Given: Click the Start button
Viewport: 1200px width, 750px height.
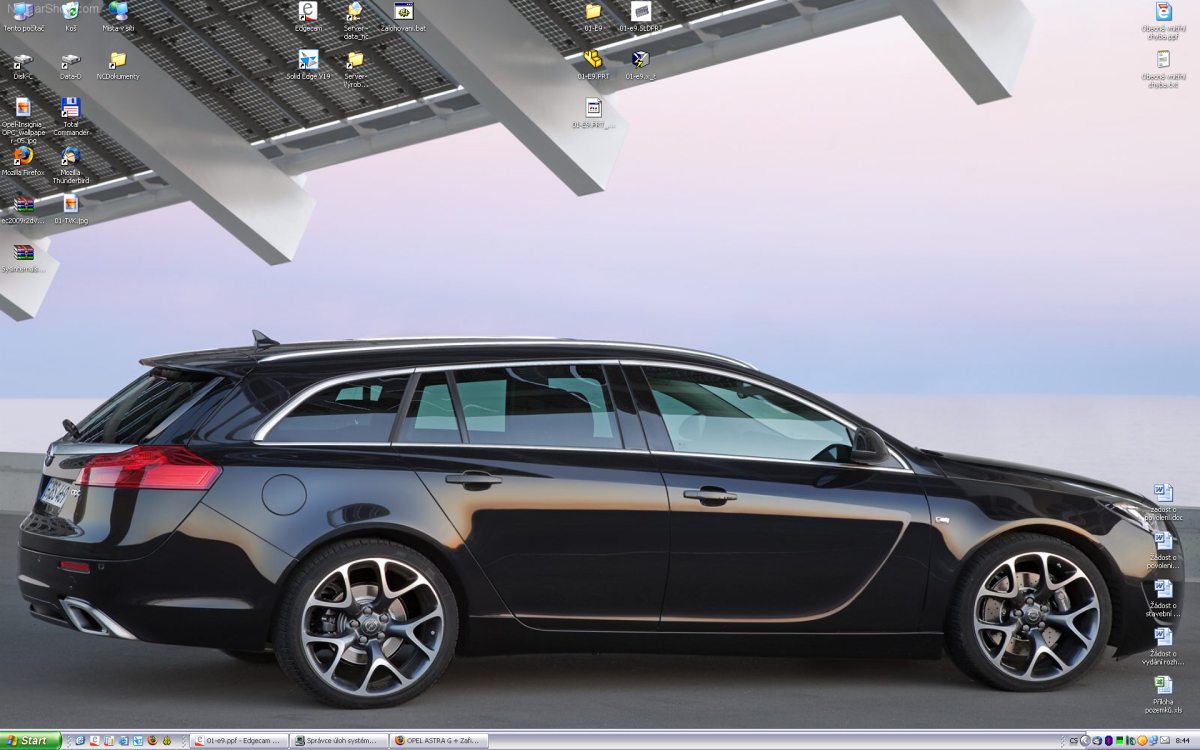Looking at the screenshot, I should click(x=30, y=741).
